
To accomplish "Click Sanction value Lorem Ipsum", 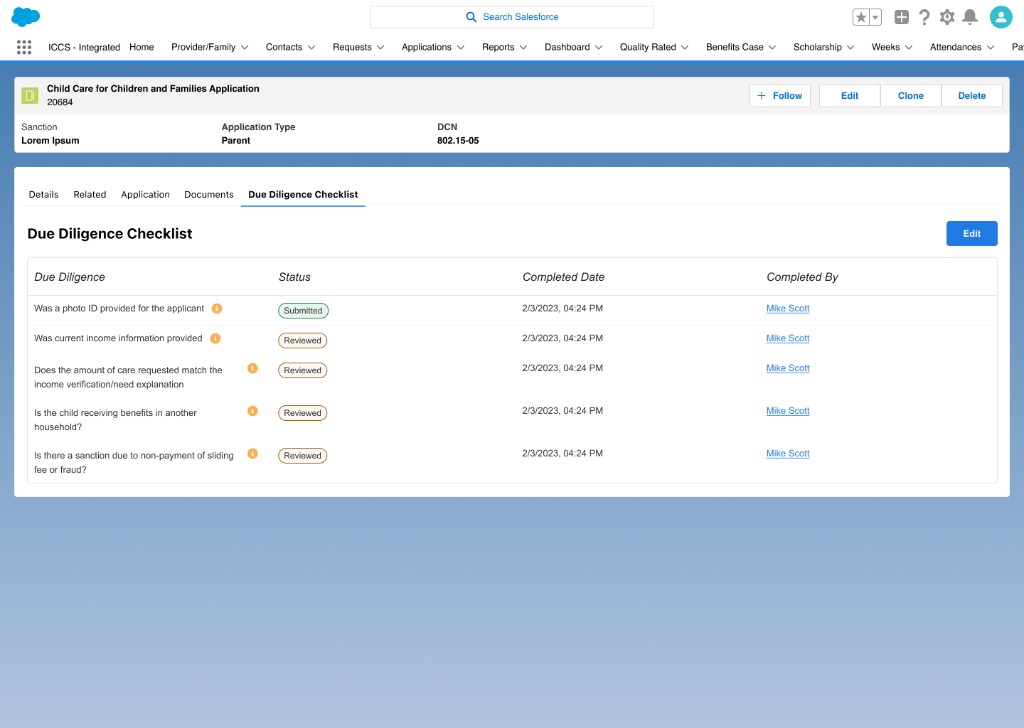I will point(50,140).
